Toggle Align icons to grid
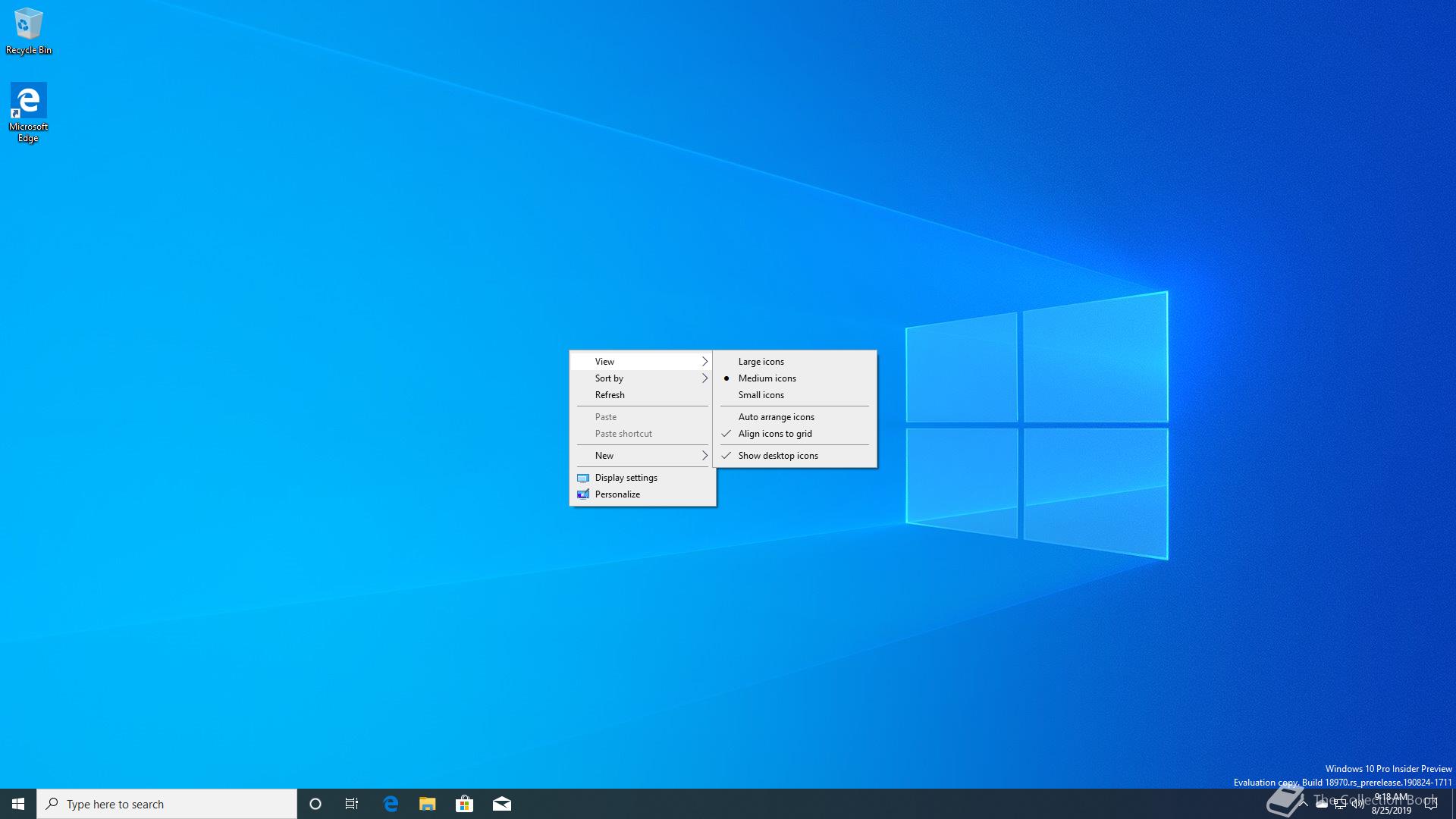 click(x=795, y=434)
